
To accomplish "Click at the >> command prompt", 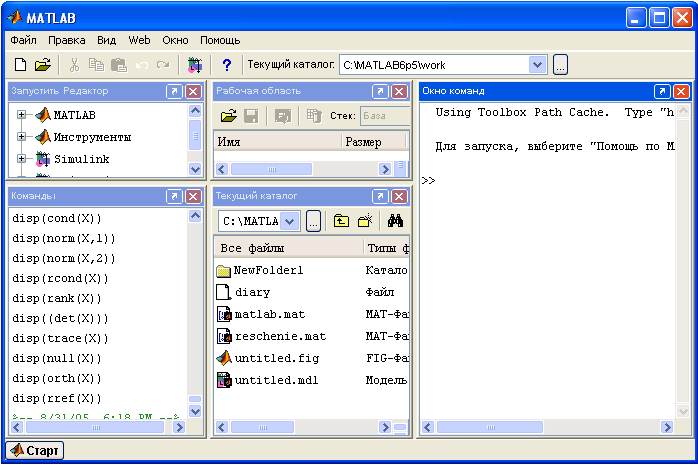I will pos(429,181).
